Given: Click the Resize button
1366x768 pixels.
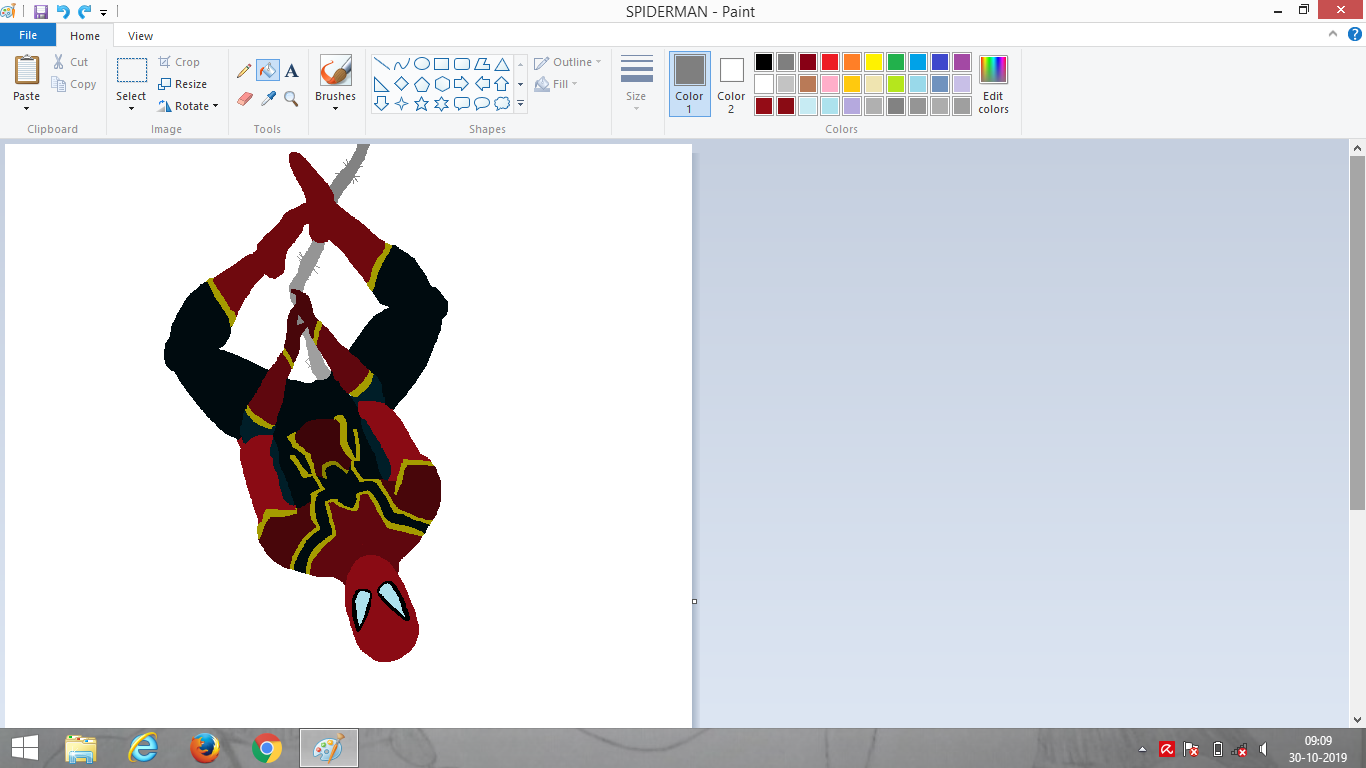Looking at the screenshot, I should [x=183, y=84].
